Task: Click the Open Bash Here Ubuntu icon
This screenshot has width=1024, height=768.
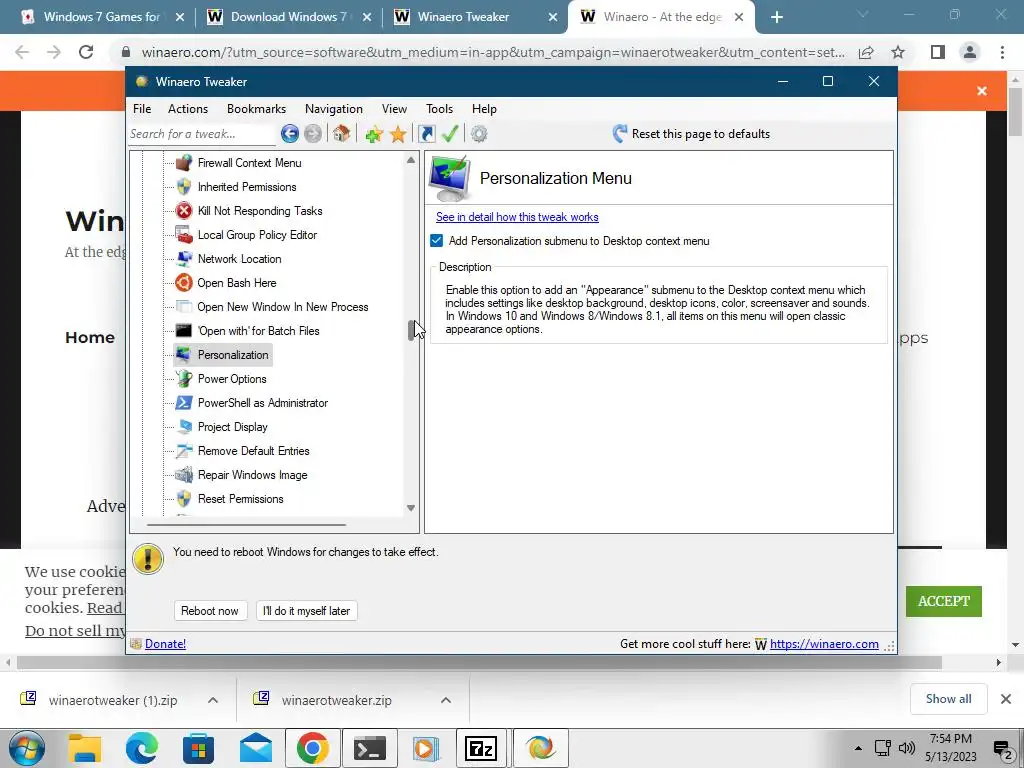Action: click(184, 283)
